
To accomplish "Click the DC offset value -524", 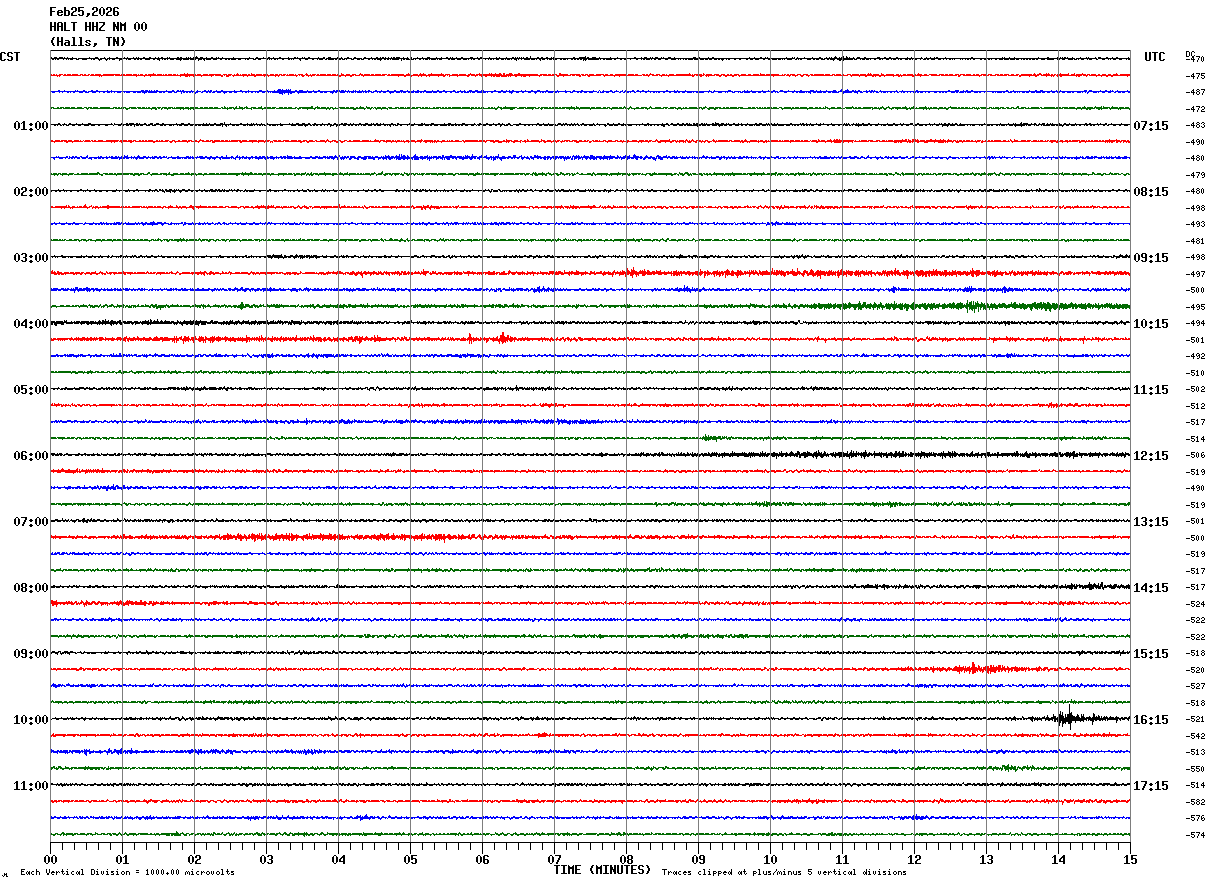I will (x=1195, y=604).
